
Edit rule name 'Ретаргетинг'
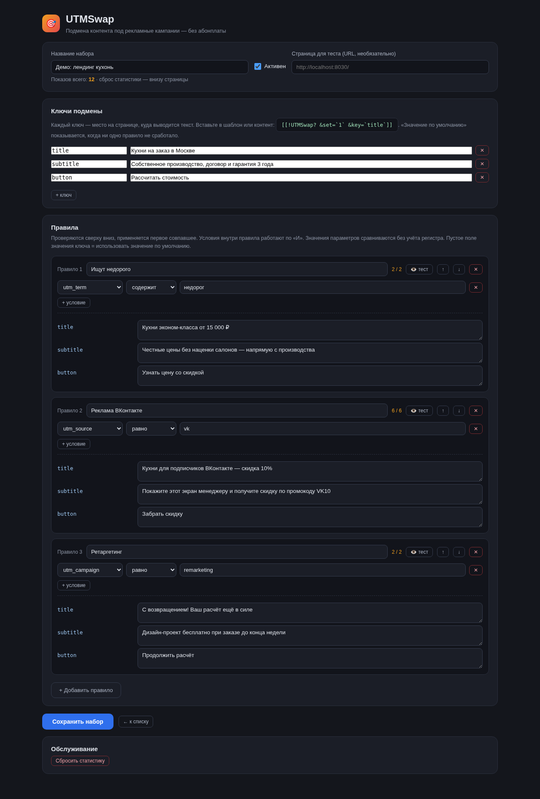tap(237, 552)
